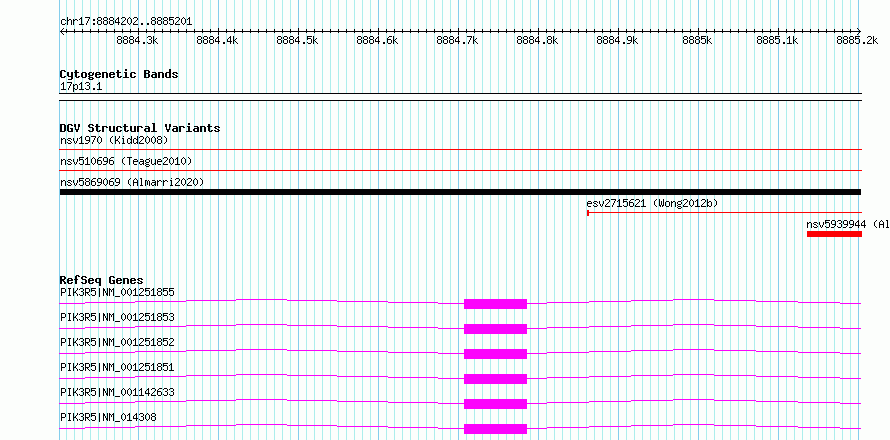
Task: Click the chr17:8884202..8885201 region label
Action: tap(126, 22)
